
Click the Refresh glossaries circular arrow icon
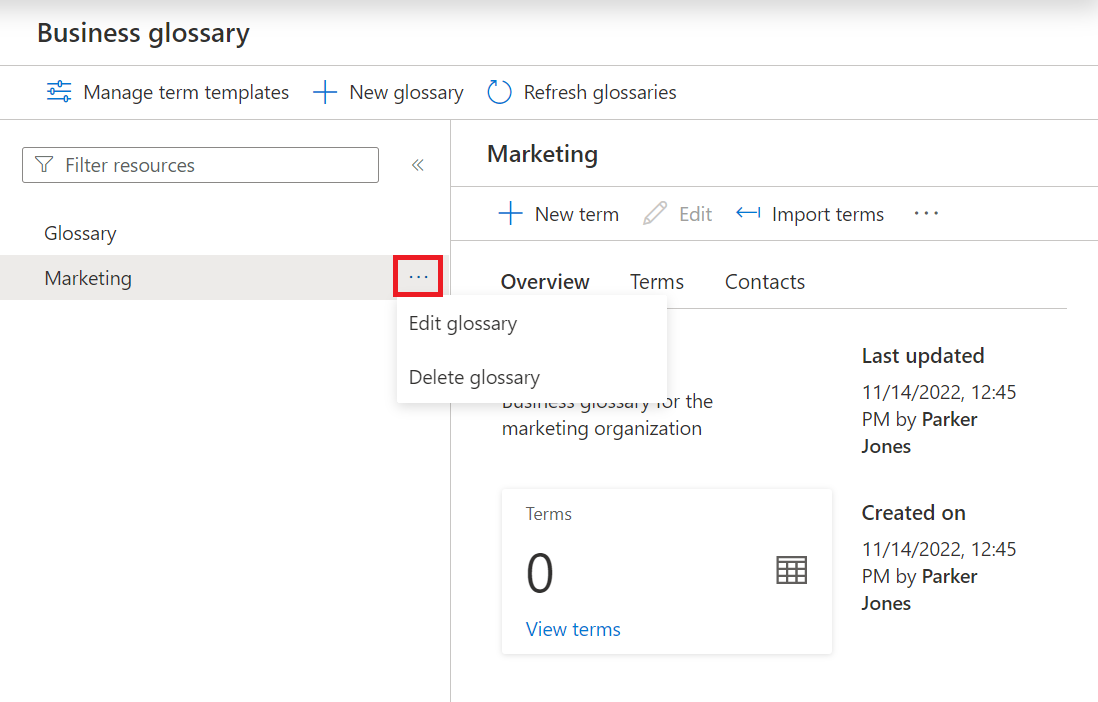pyautogui.click(x=499, y=93)
